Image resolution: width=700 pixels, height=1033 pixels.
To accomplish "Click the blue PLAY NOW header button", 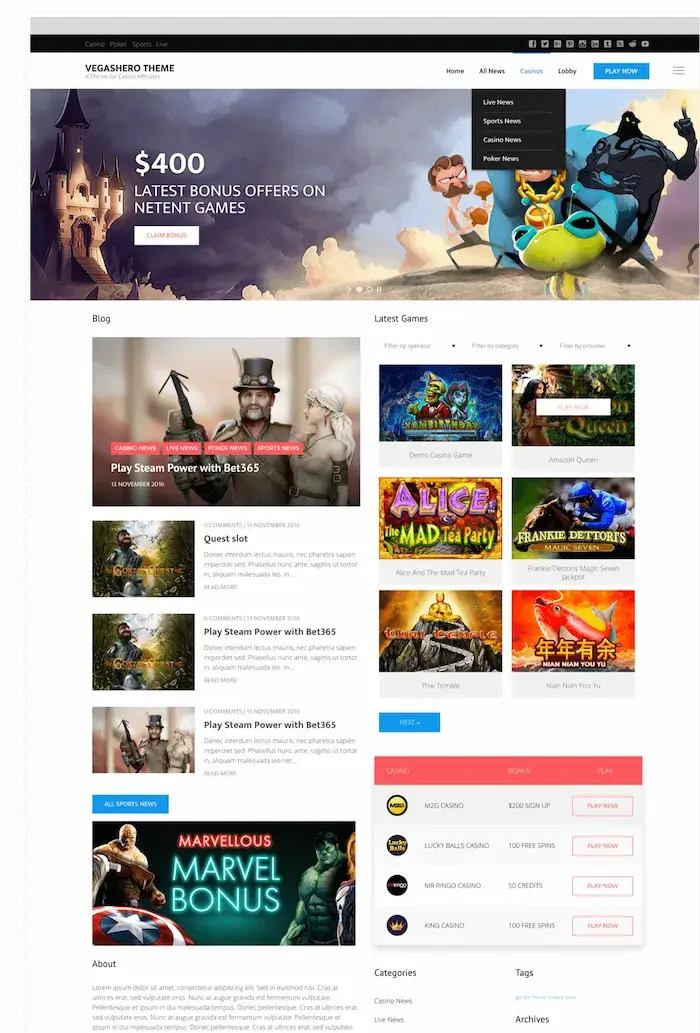I will 621,71.
